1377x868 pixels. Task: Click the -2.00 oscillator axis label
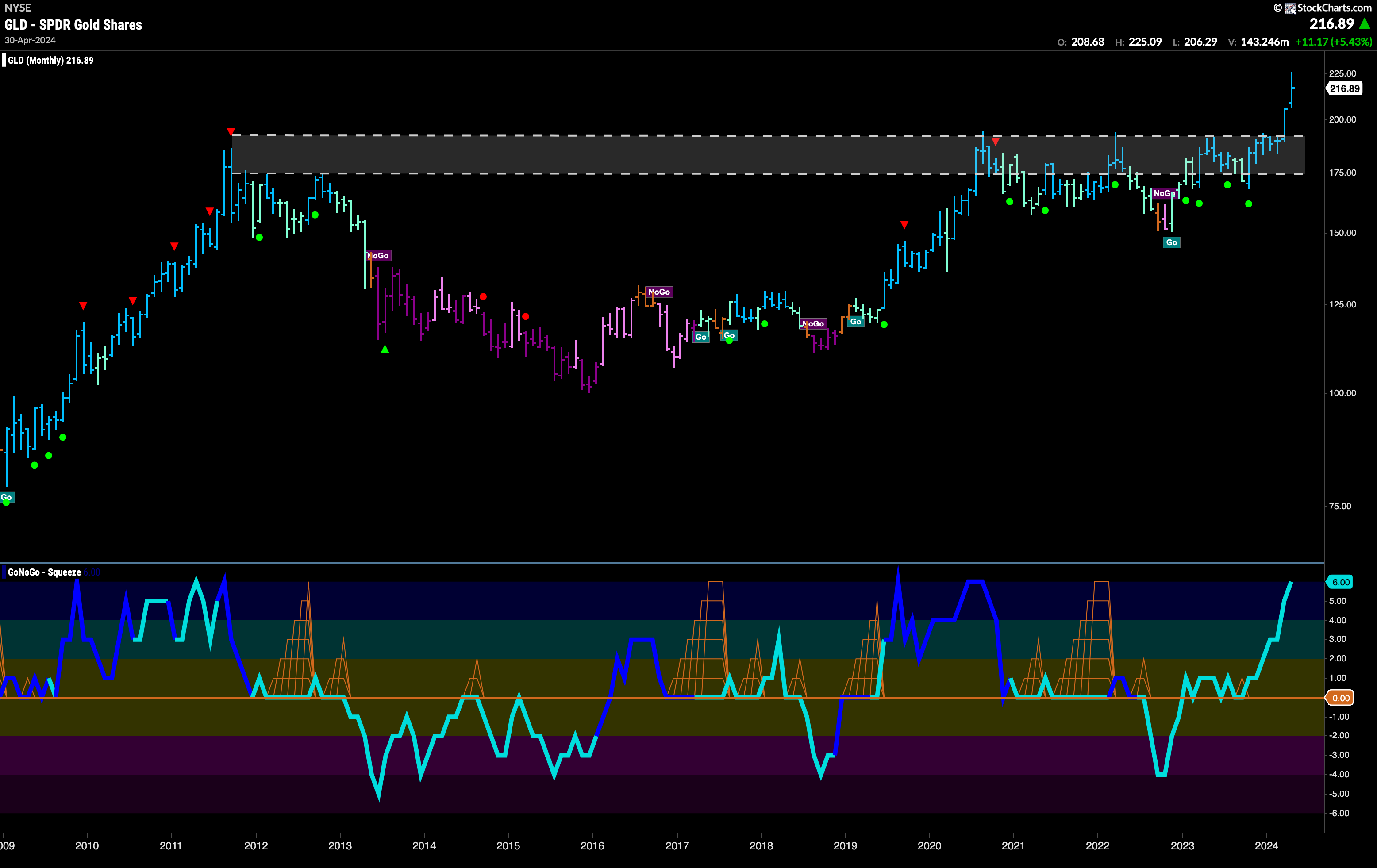(x=1339, y=735)
